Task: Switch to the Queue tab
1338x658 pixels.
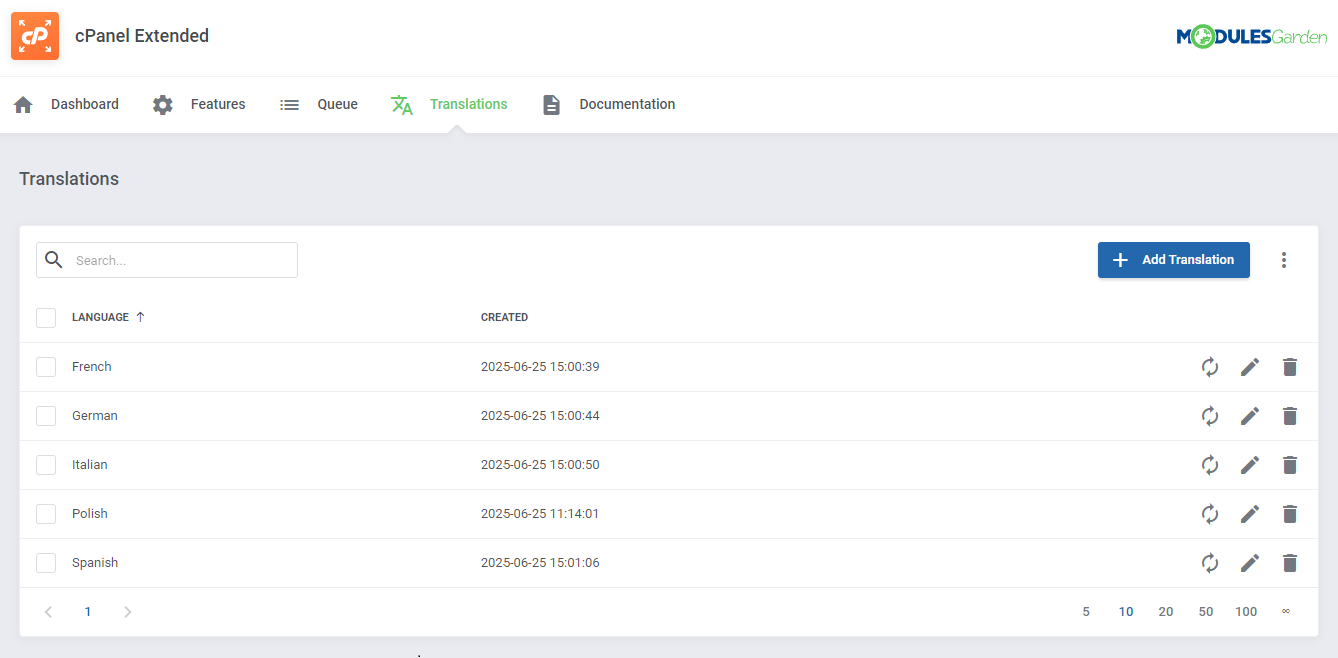Action: coord(337,104)
